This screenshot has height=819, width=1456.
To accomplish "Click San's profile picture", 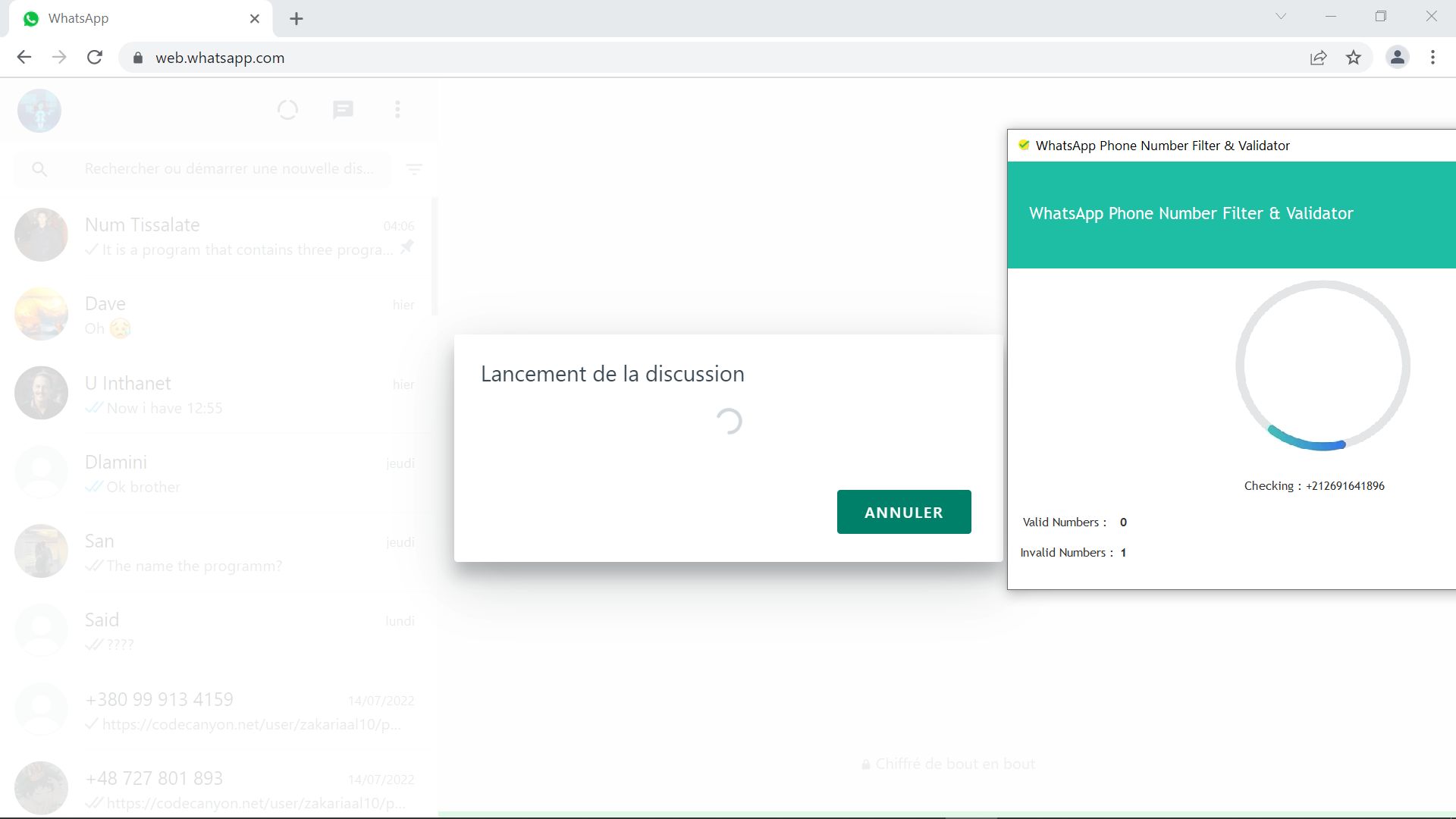I will point(41,551).
